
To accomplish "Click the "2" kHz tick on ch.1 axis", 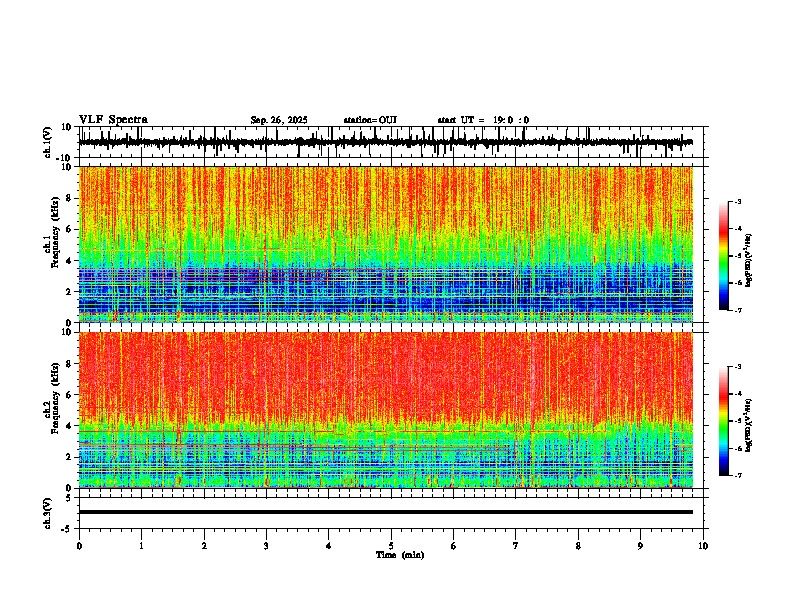I will tap(69, 291).
